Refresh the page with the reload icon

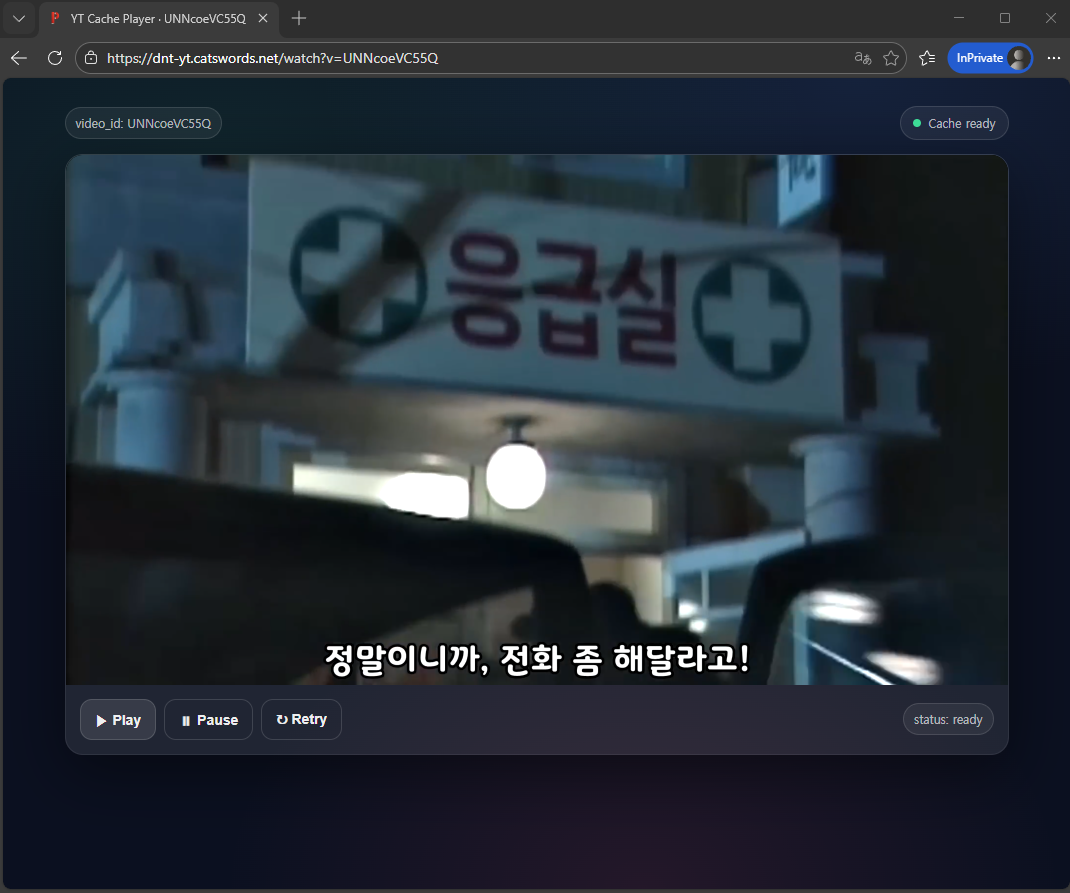click(x=55, y=58)
